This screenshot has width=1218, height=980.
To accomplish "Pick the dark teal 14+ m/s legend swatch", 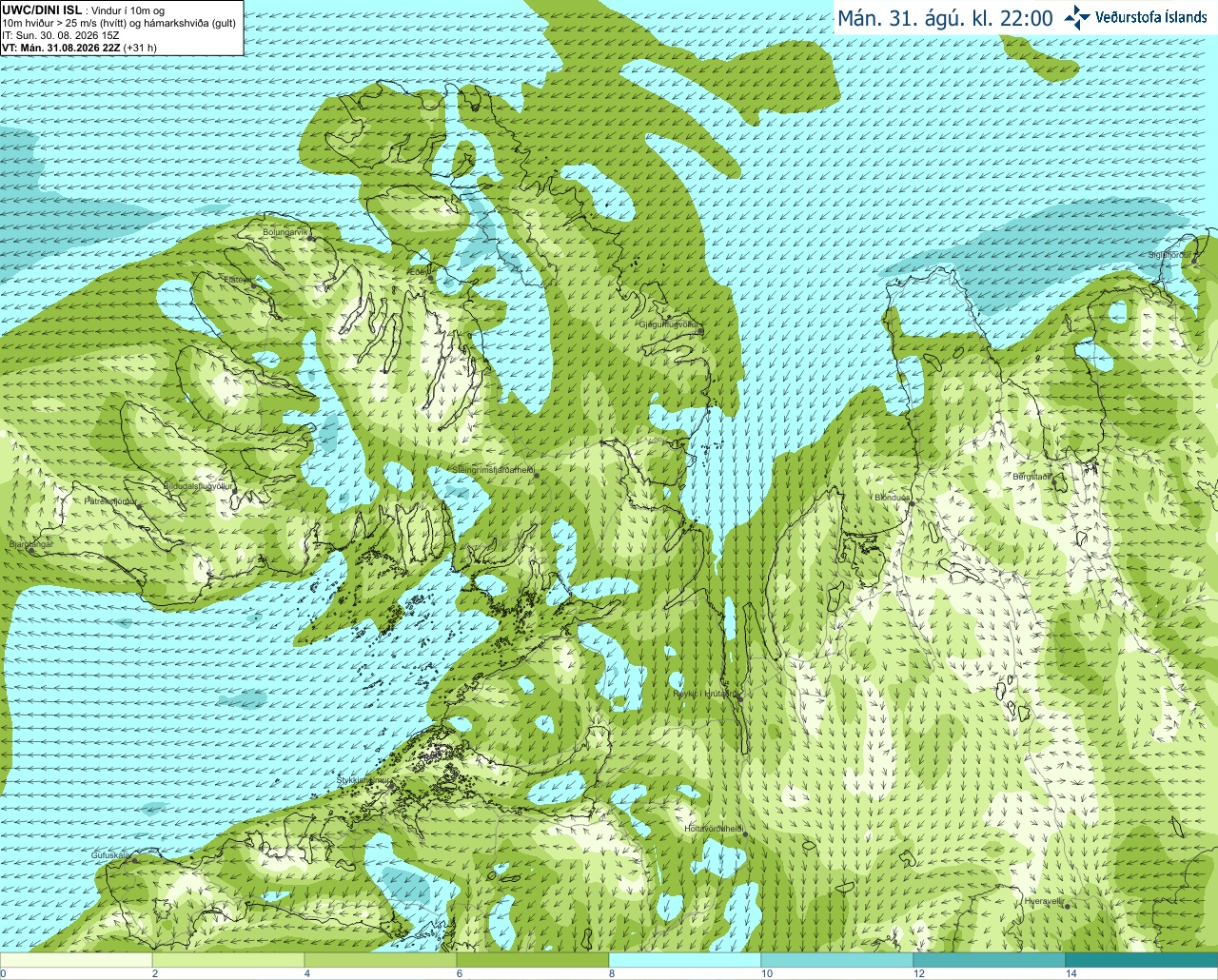I will [x=1142, y=960].
